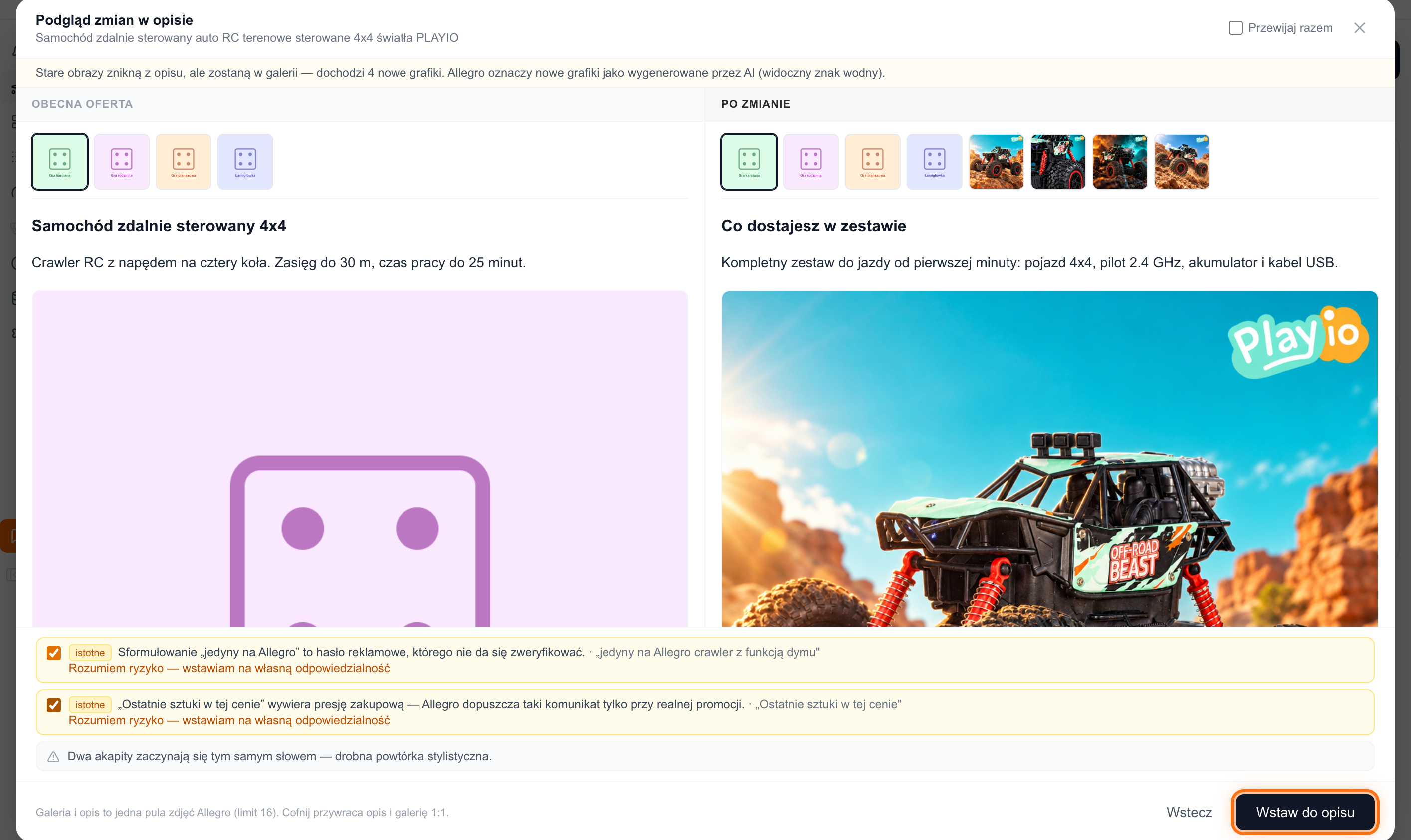Click the "Rozumiem ryzyko" text under the "jedyny na Allegro" warning

tap(228, 668)
